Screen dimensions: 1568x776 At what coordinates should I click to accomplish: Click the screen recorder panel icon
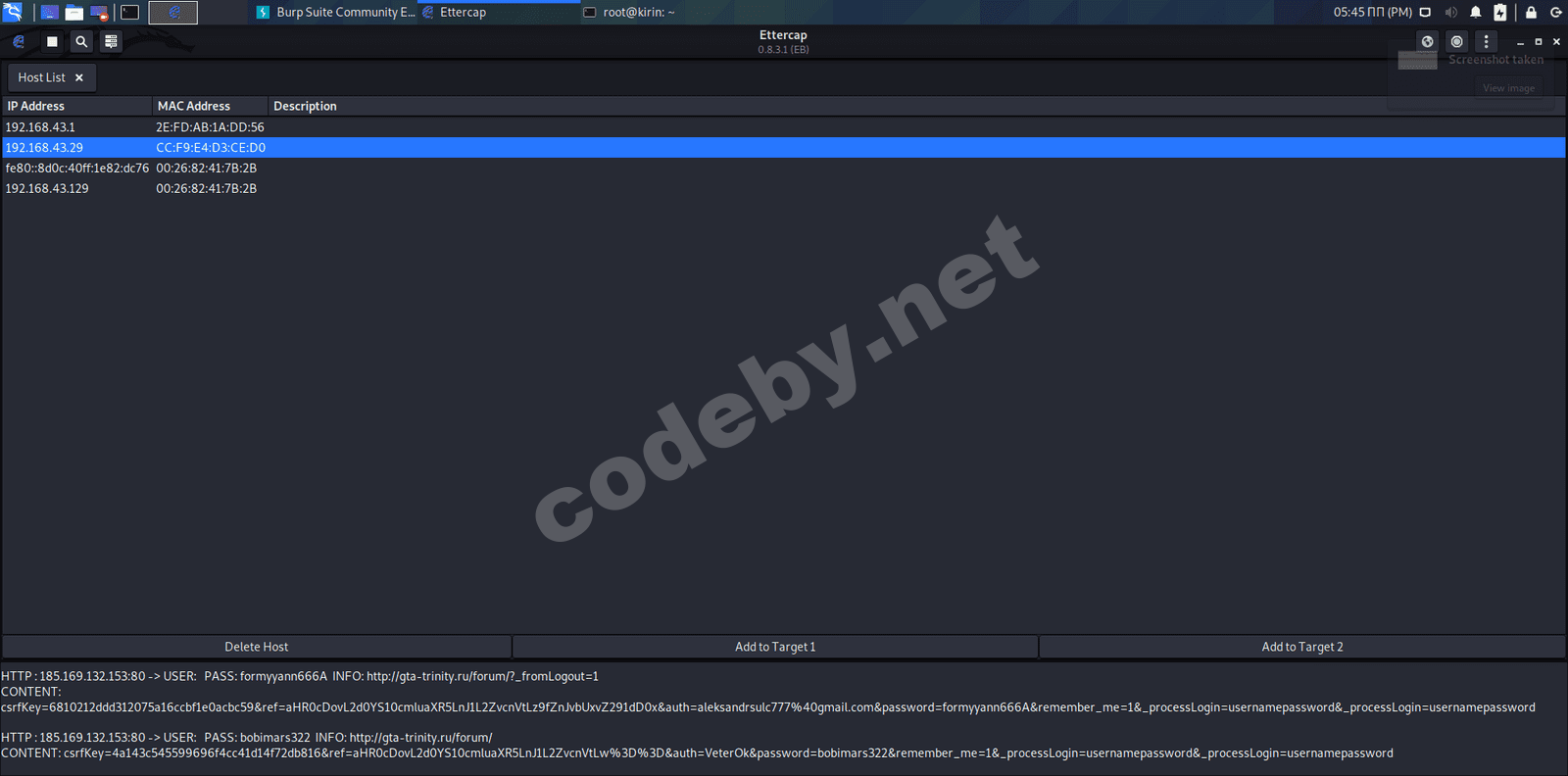(99, 13)
